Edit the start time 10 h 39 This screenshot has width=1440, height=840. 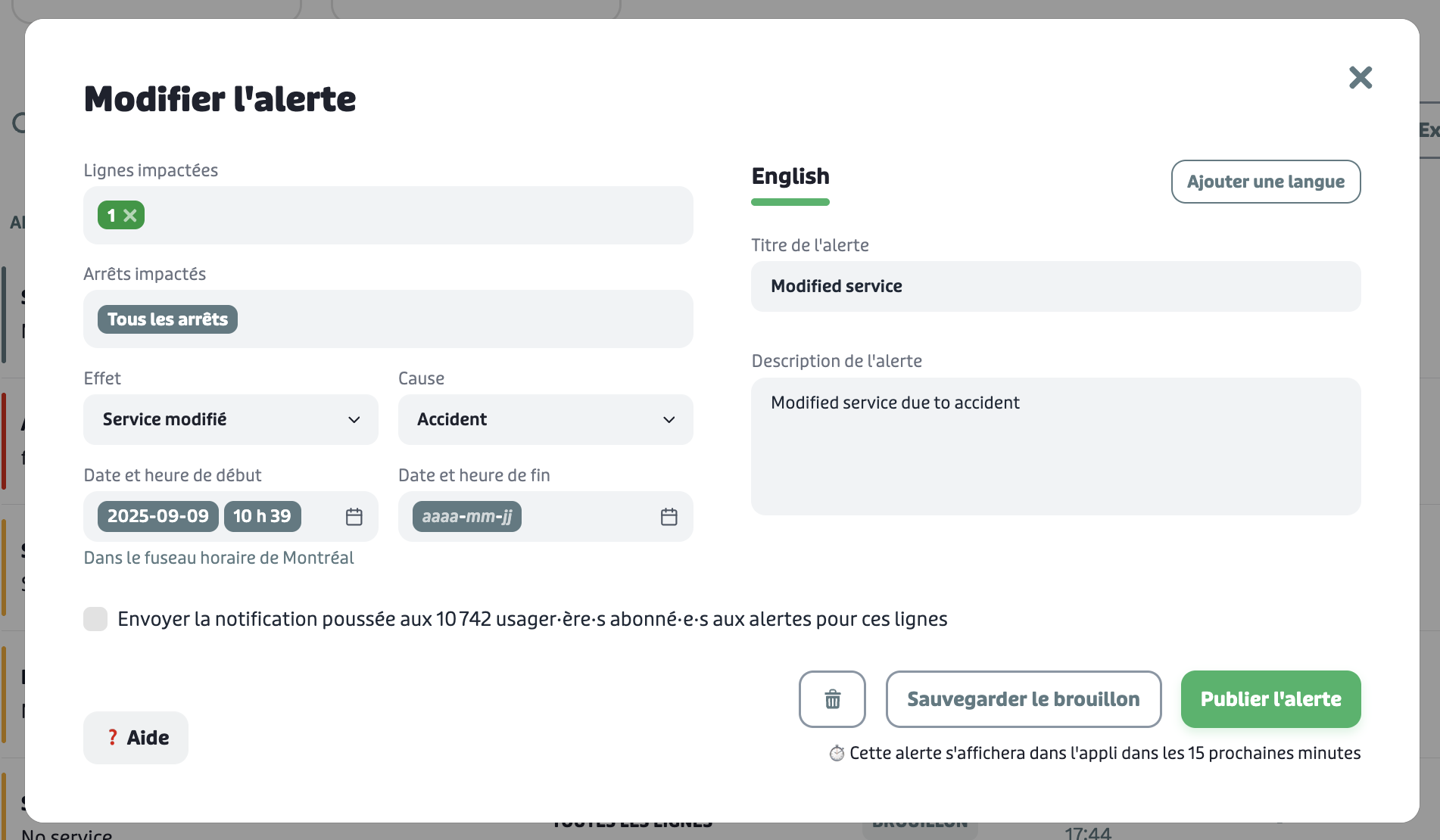[x=262, y=516]
